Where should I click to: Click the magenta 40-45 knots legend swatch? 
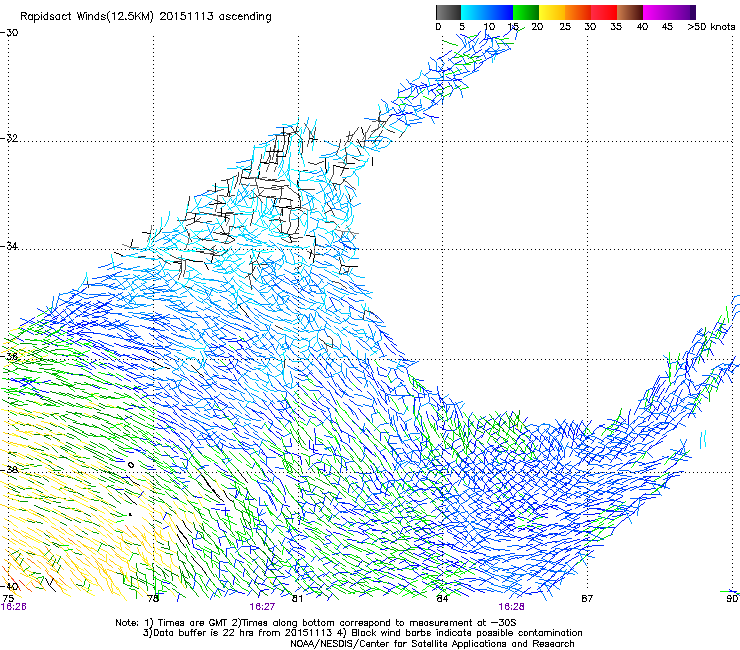(656, 12)
